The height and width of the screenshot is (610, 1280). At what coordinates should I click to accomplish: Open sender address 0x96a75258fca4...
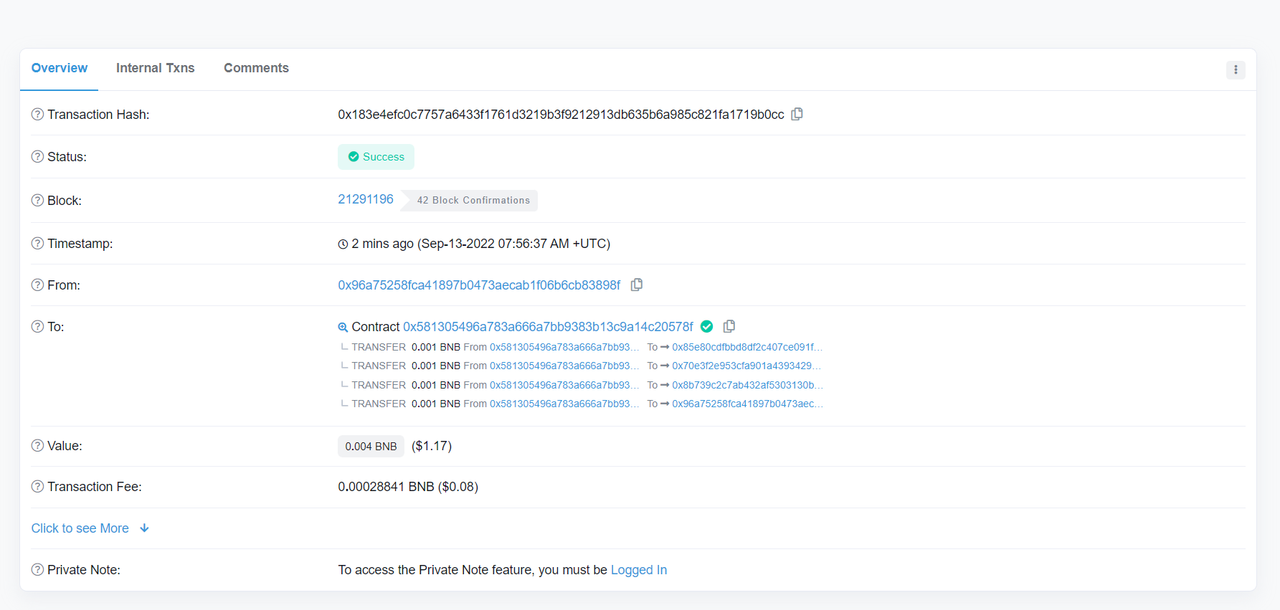tap(479, 285)
